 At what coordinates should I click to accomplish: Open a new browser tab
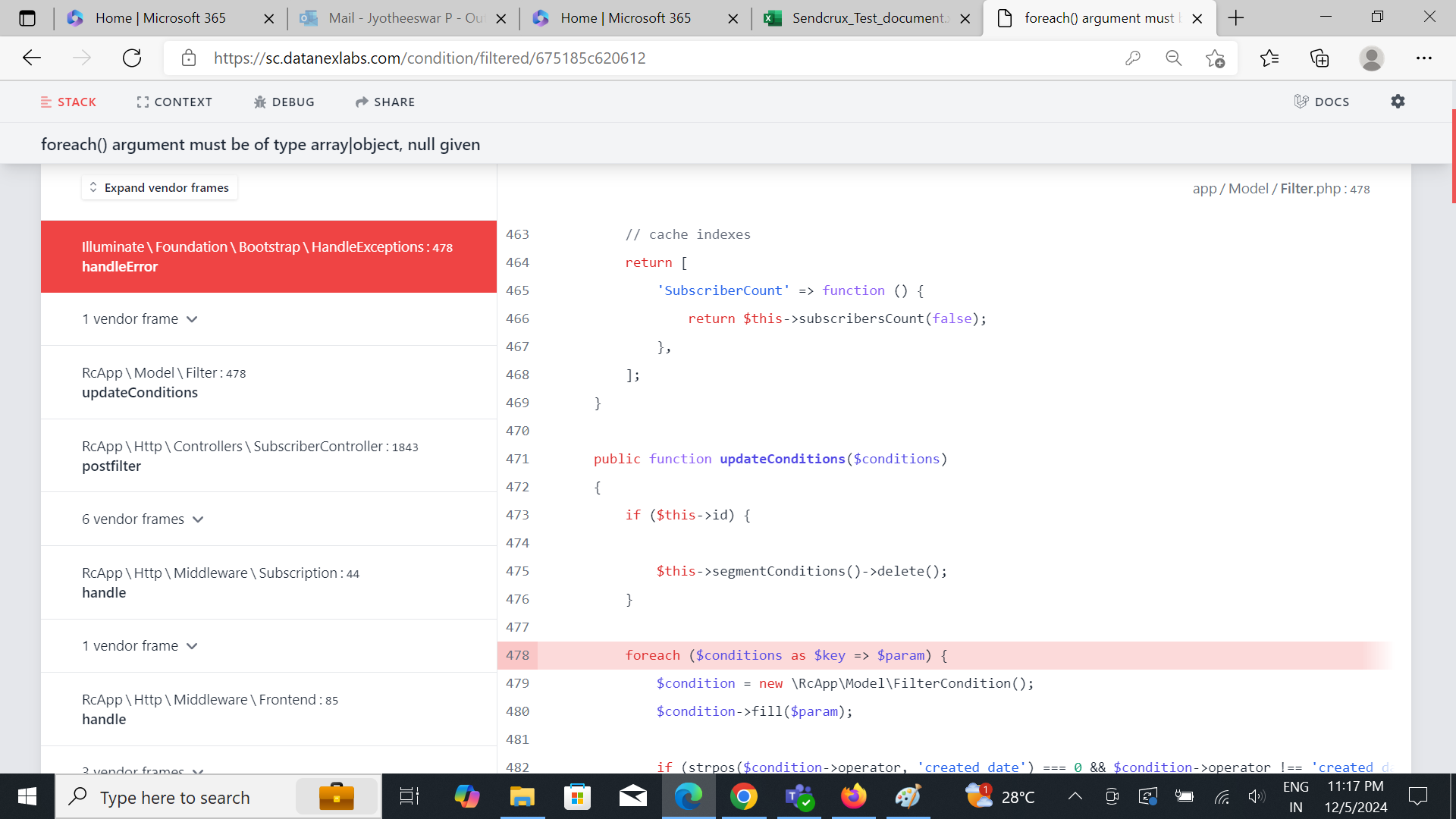click(1236, 18)
